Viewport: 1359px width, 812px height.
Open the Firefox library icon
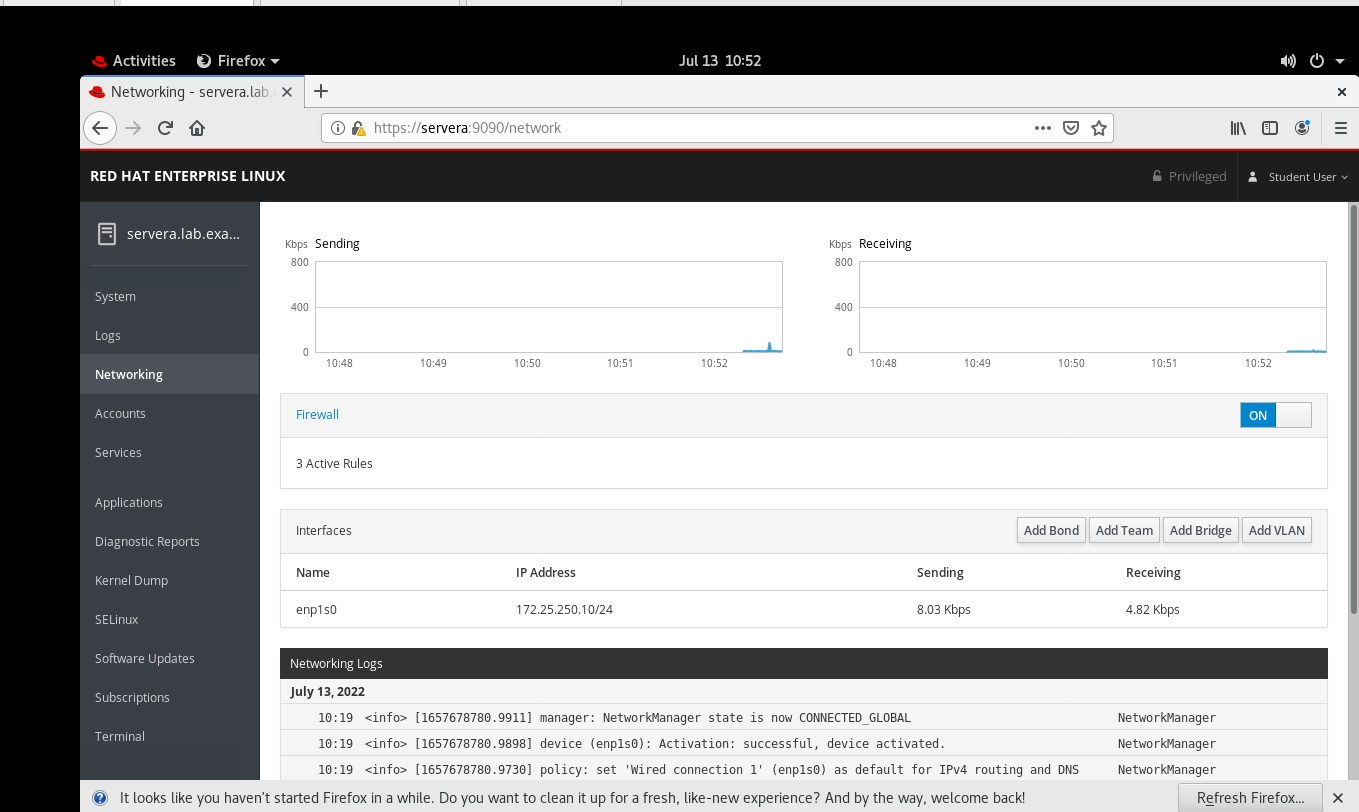1238,128
